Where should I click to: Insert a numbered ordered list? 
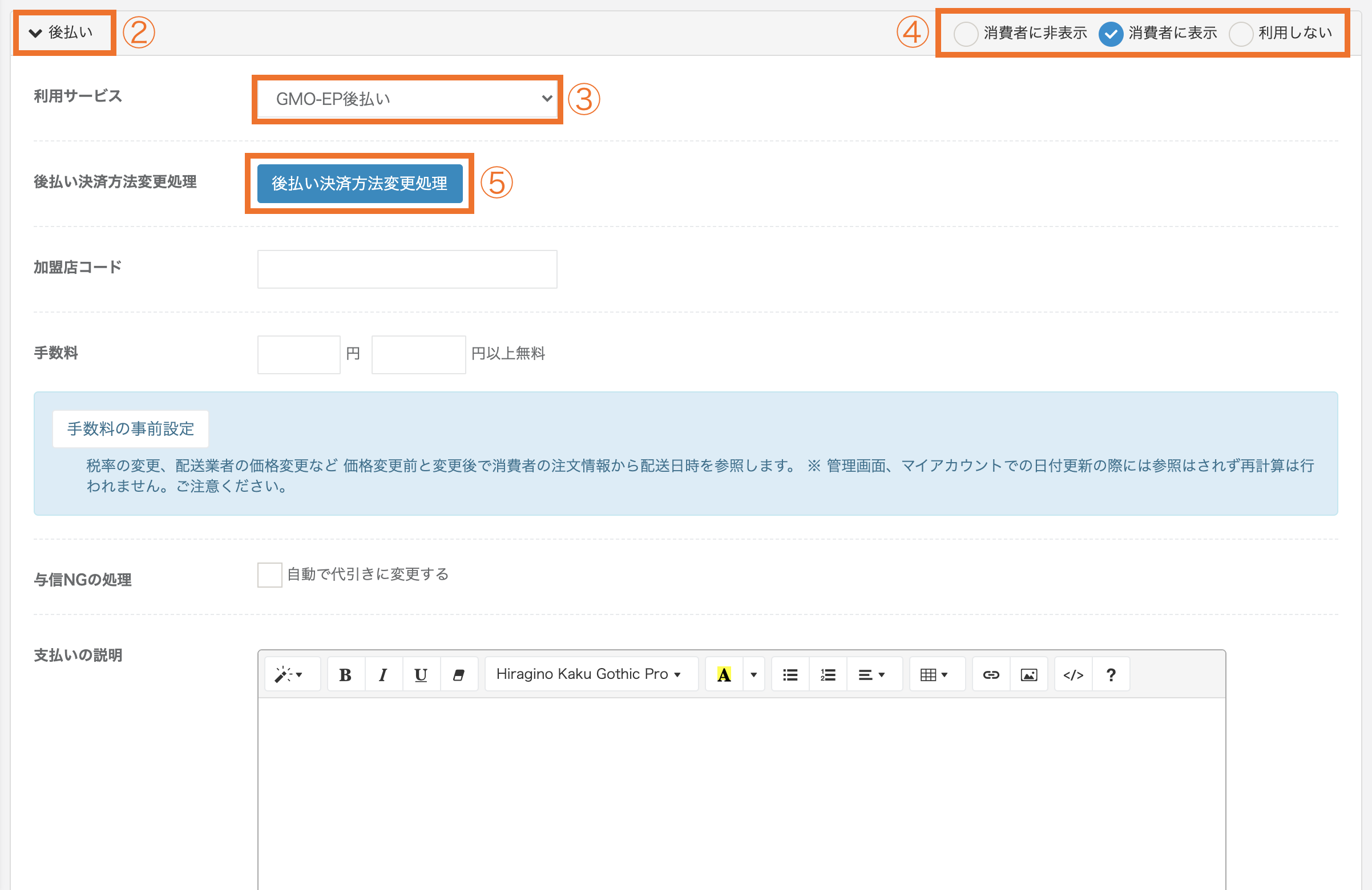click(828, 674)
